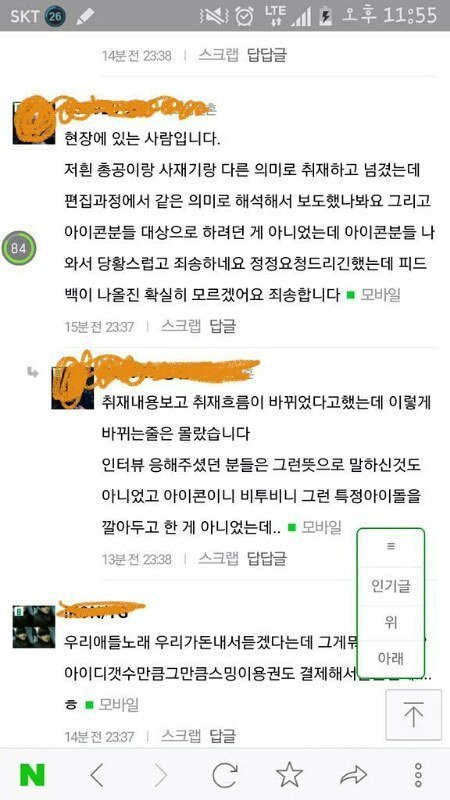Tap 답답글 under the 13분 전 reply

(x=266, y=558)
